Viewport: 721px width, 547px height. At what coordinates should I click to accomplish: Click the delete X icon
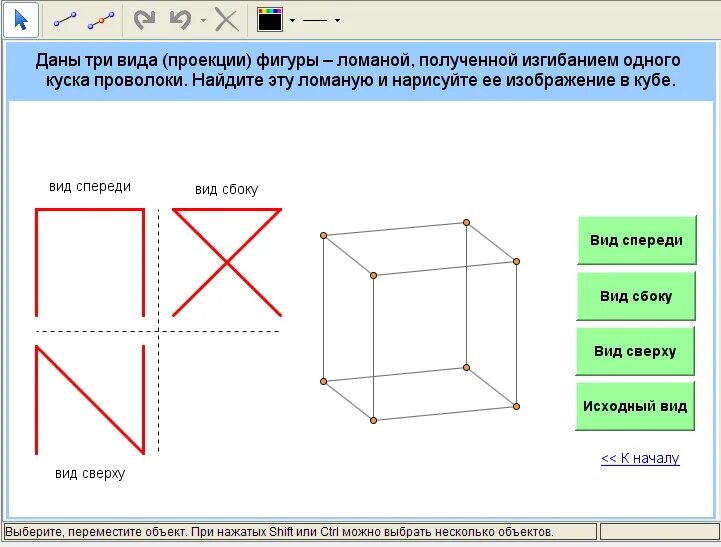click(x=227, y=20)
